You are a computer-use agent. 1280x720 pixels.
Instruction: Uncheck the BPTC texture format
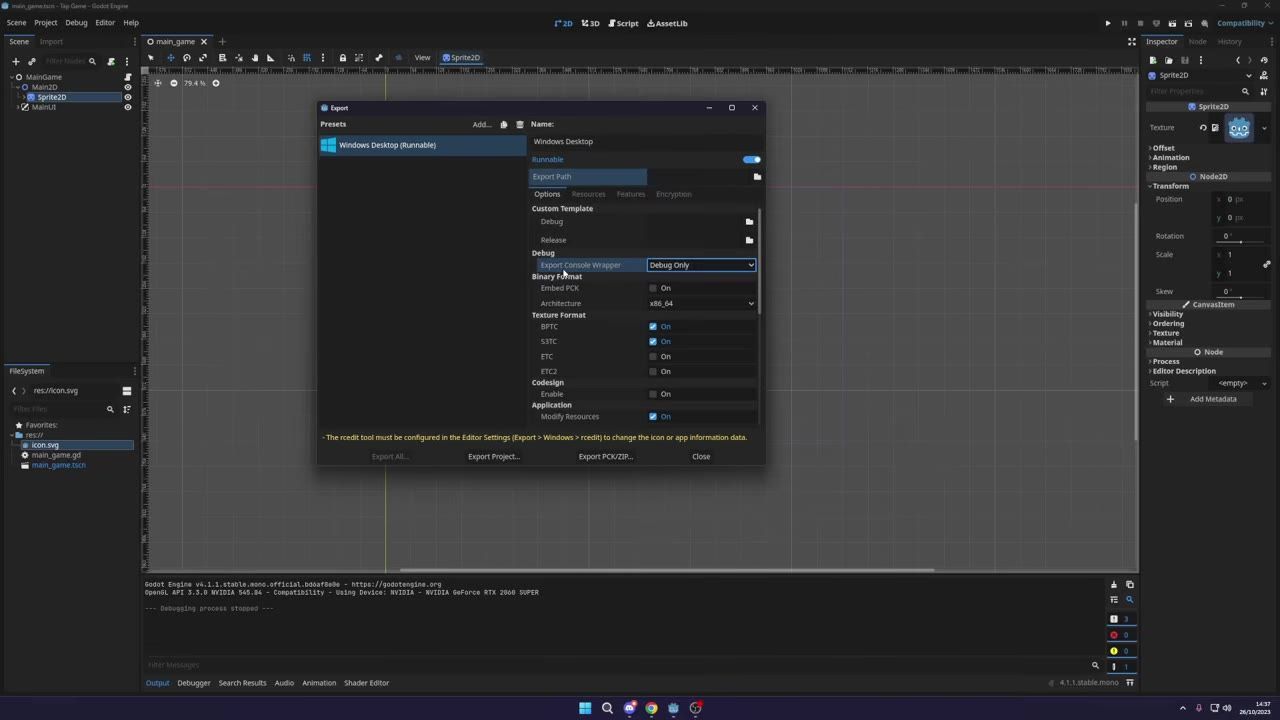click(653, 326)
